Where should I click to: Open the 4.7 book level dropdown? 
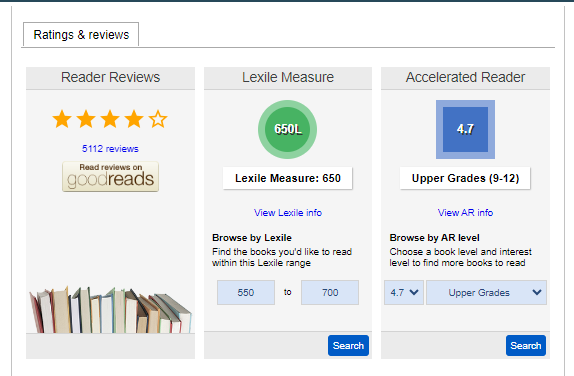404,293
